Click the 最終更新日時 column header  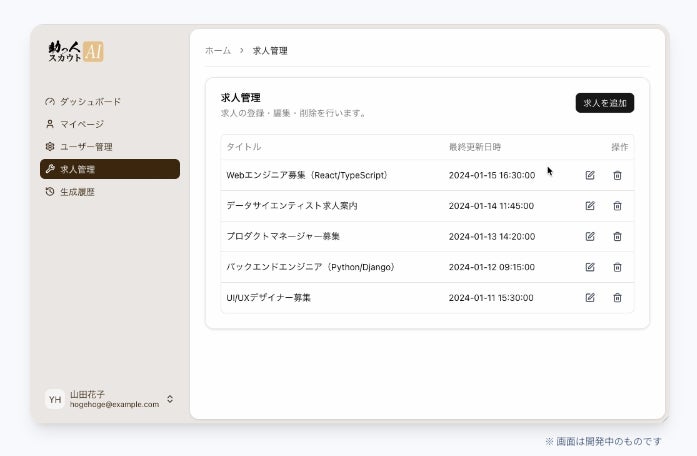click(x=475, y=147)
